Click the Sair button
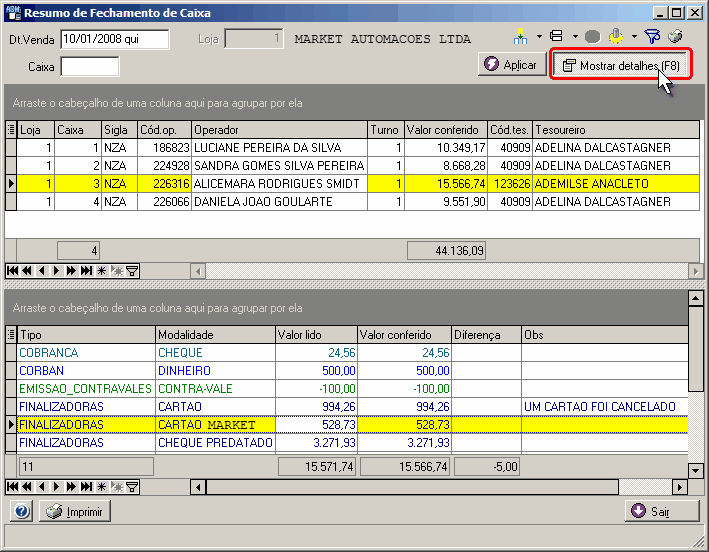Image resolution: width=709 pixels, height=552 pixels. point(662,511)
